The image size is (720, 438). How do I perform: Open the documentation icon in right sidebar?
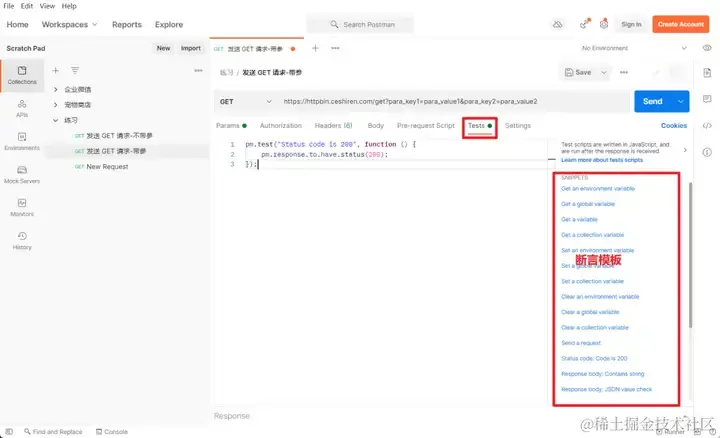point(707,73)
